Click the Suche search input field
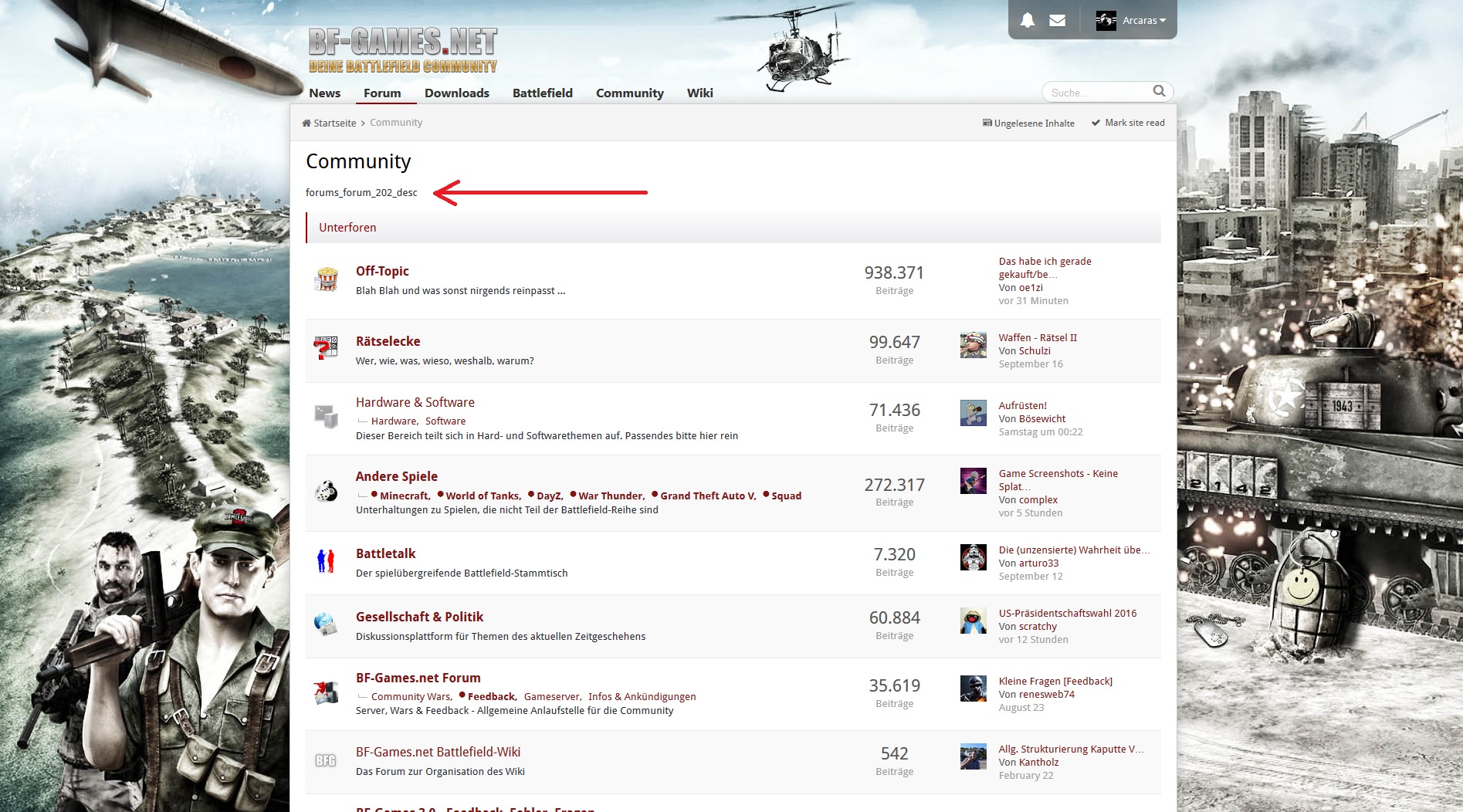This screenshot has height=812, width=1463. click(x=1098, y=93)
